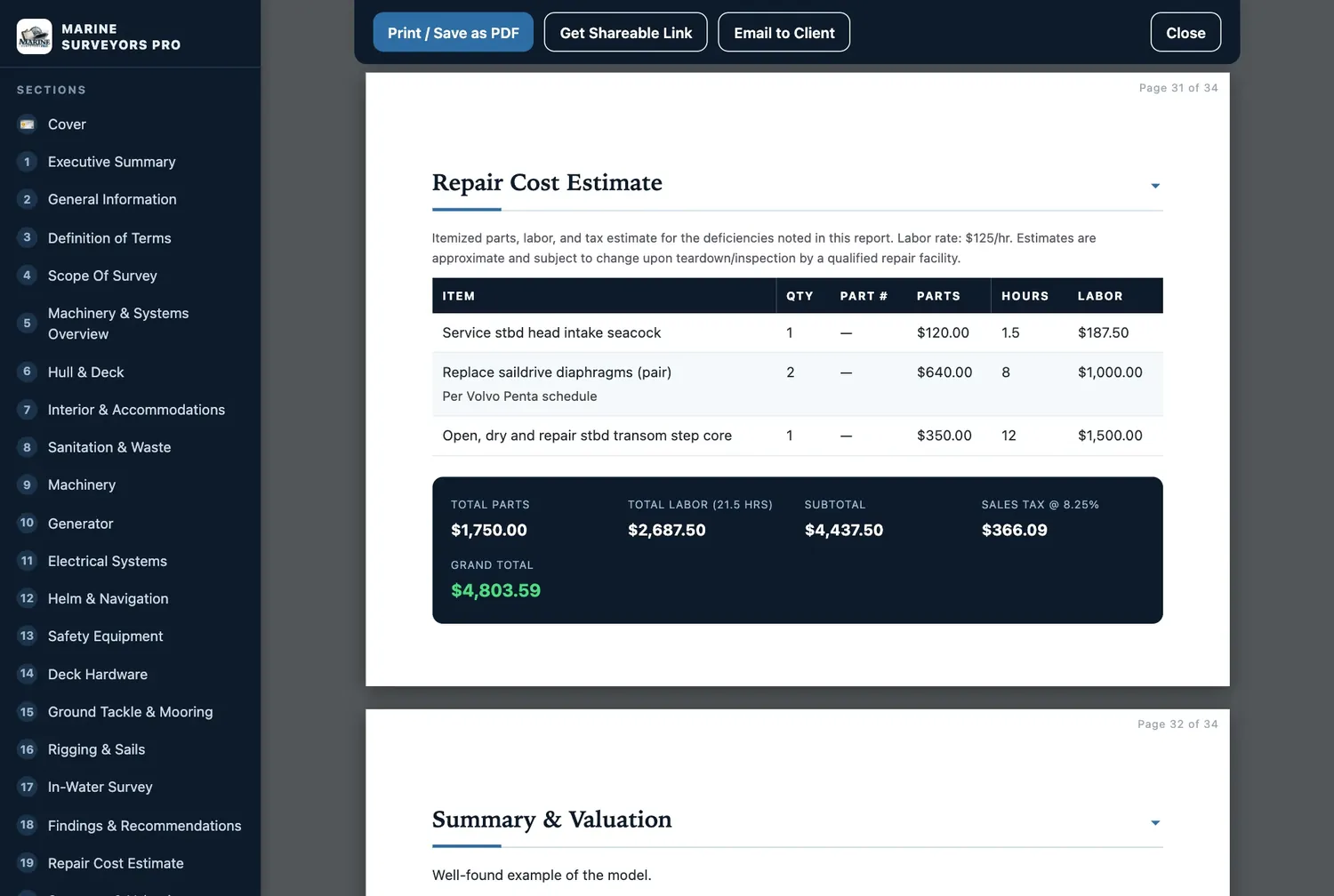Click the $1,500.00 labor cell
The height and width of the screenshot is (896, 1334).
pyautogui.click(x=1110, y=436)
